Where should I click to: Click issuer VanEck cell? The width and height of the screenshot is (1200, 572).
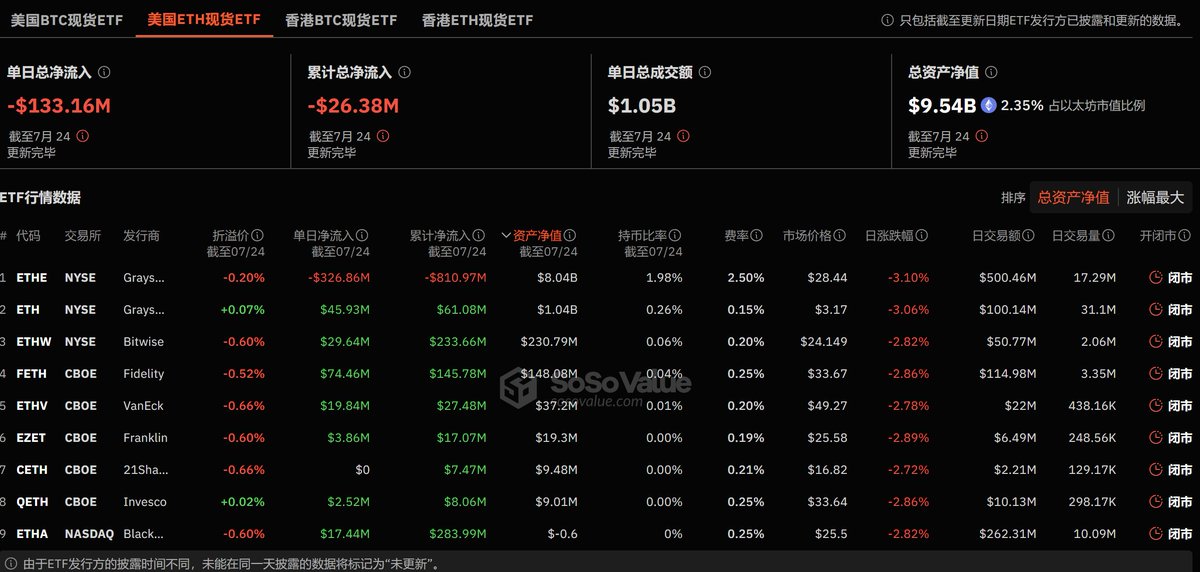(x=143, y=405)
